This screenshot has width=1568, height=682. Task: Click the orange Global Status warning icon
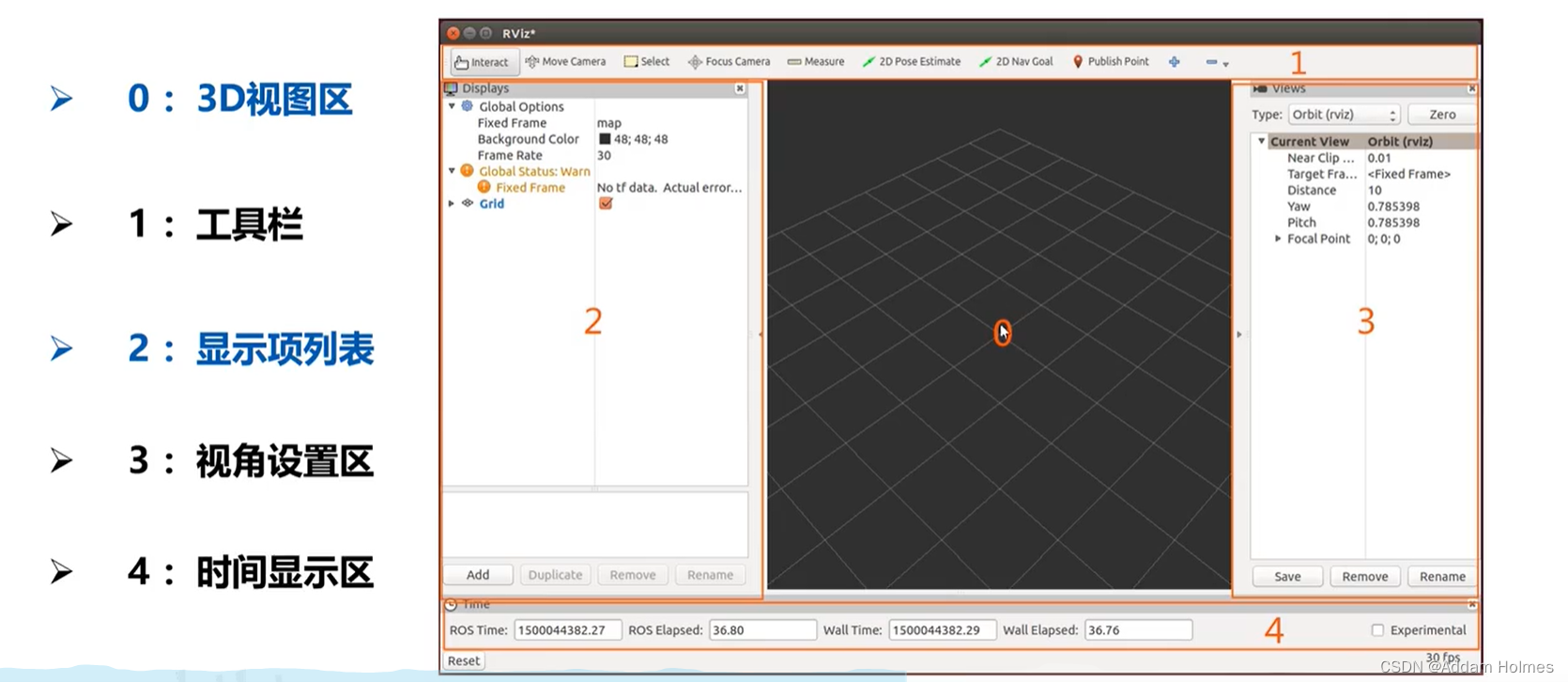[x=467, y=171]
